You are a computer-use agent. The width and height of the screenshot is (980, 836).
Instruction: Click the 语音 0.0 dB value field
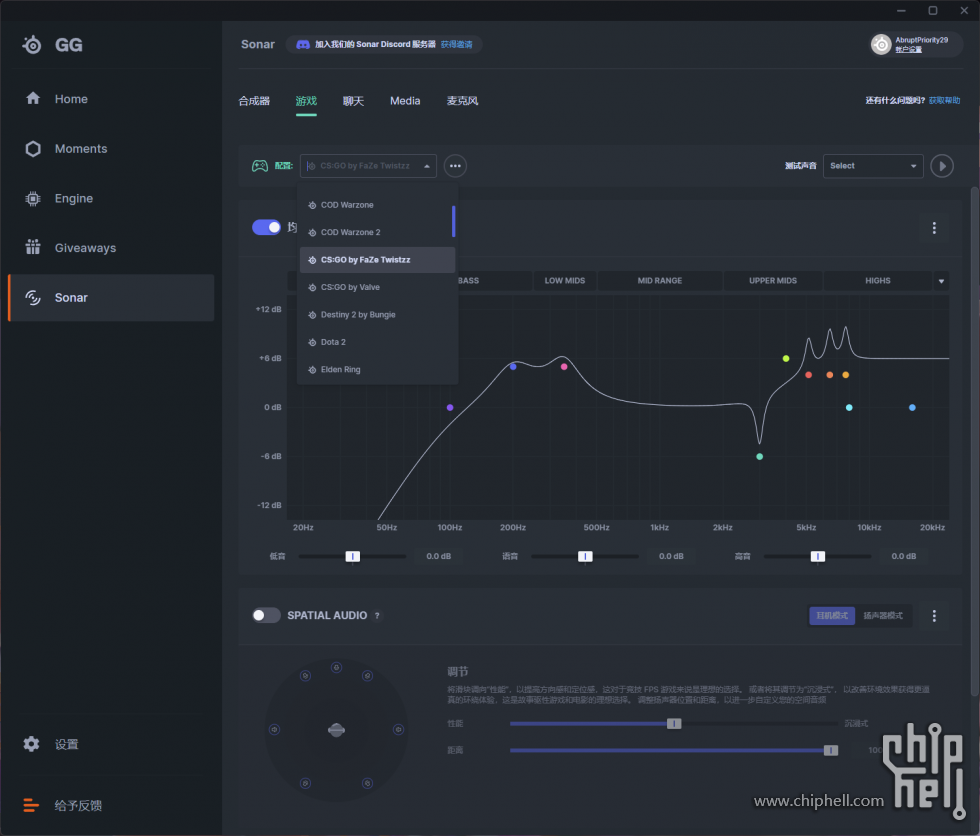point(671,556)
